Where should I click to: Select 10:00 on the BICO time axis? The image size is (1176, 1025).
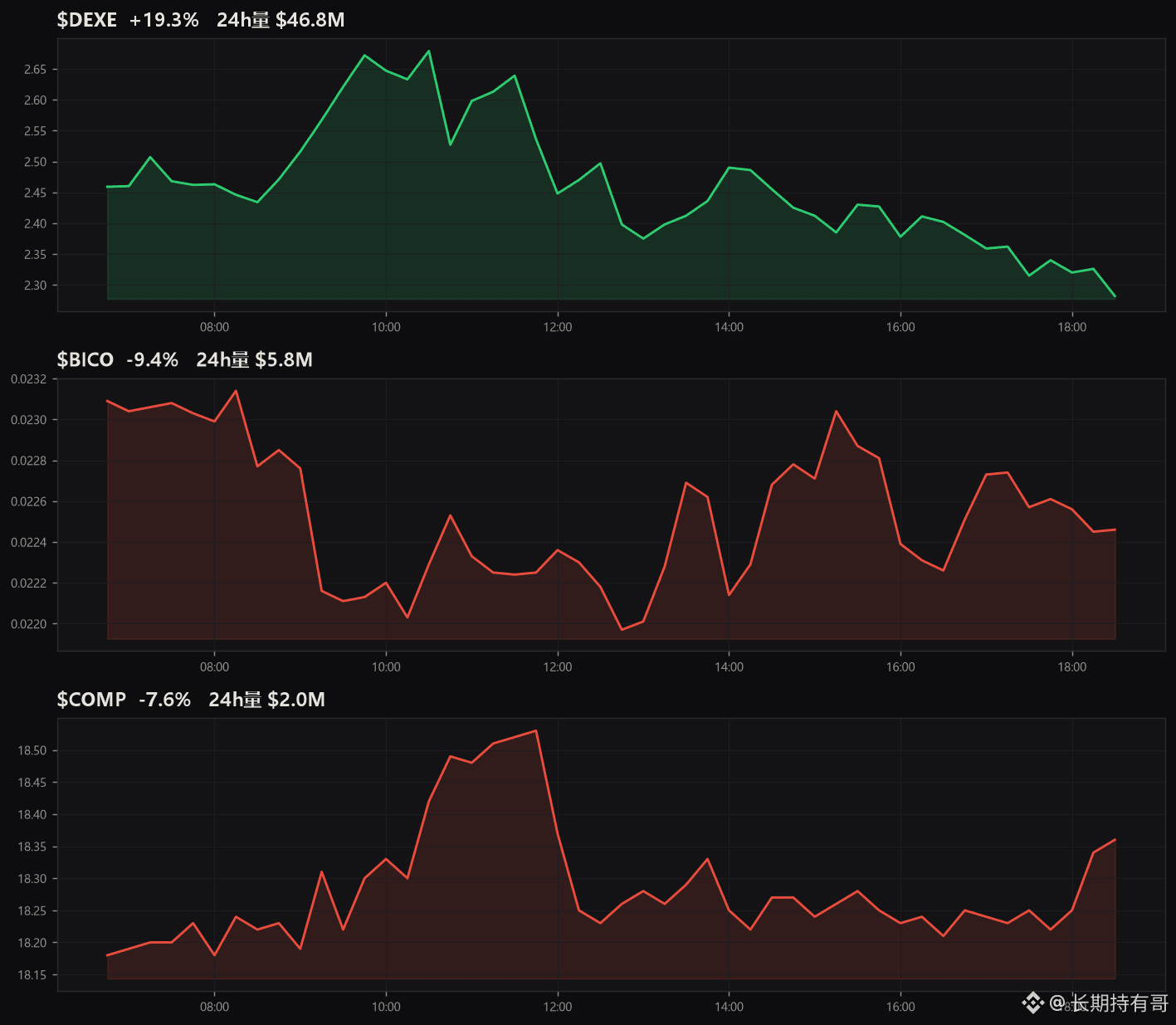coord(386,667)
